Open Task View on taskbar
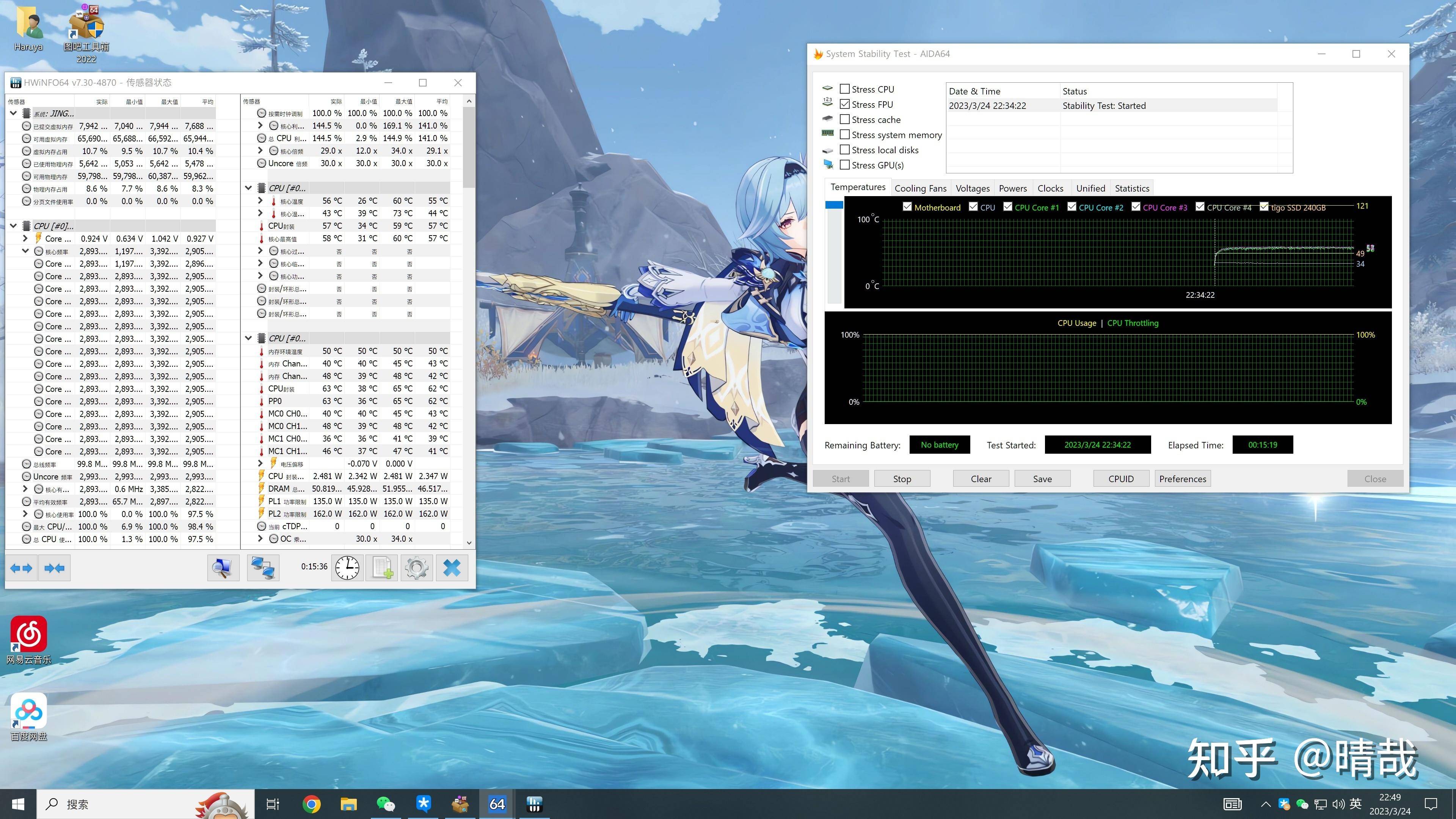This screenshot has width=1456, height=819. 273,804
